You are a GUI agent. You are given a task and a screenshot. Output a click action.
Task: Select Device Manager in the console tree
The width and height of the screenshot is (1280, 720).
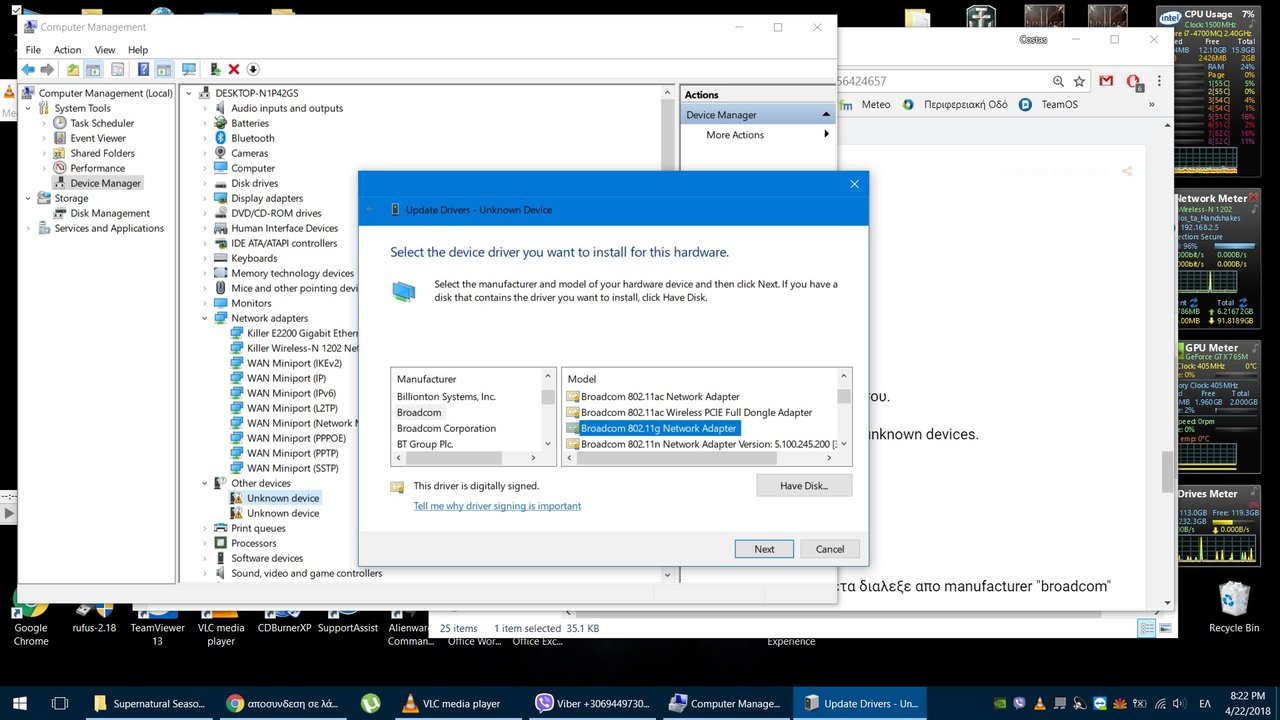(106, 183)
